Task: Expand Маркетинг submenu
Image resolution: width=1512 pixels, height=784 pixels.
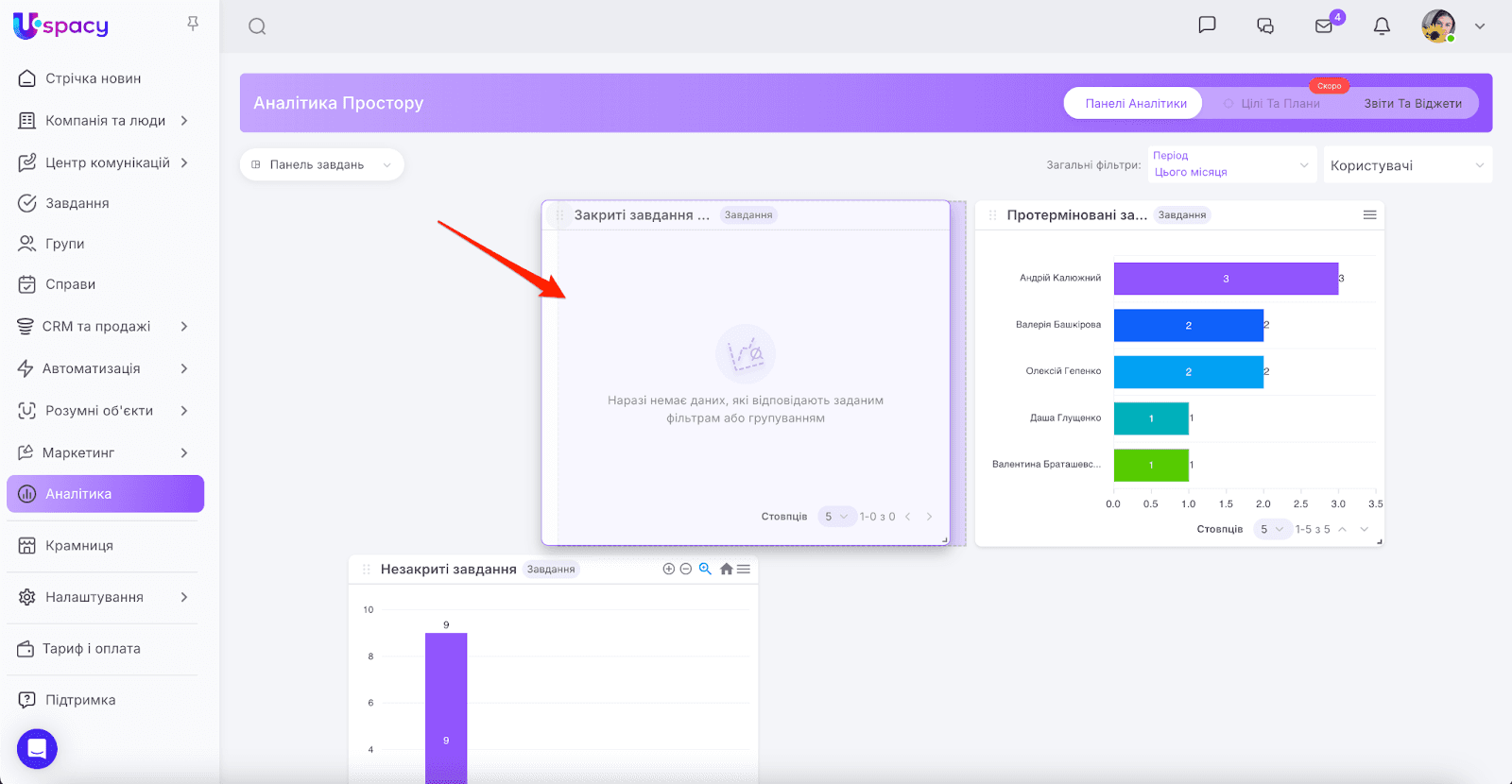Action: 184,453
